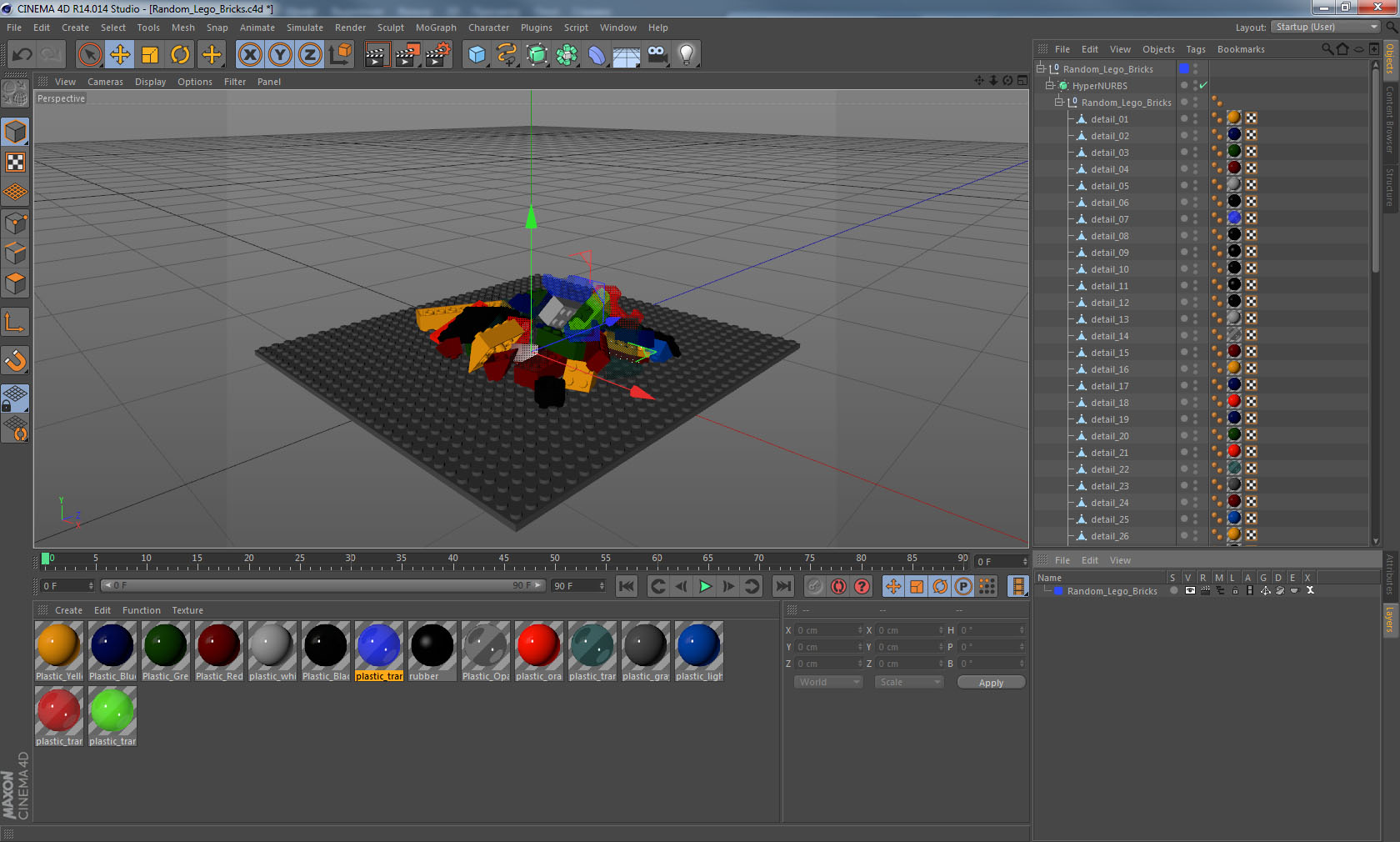This screenshot has height=842, width=1400.
Task: Switch to Model mode in left toolbar
Action: click(15, 132)
